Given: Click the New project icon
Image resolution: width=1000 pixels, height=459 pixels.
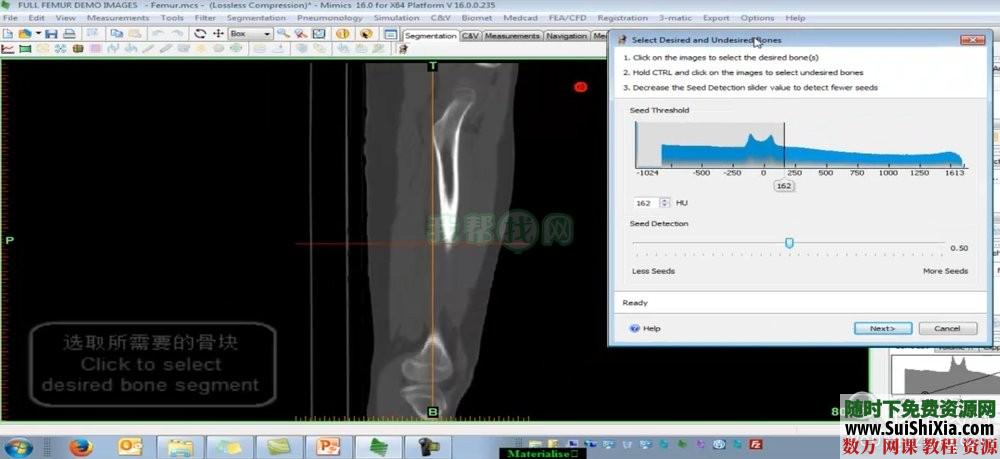Looking at the screenshot, I should (7, 33).
